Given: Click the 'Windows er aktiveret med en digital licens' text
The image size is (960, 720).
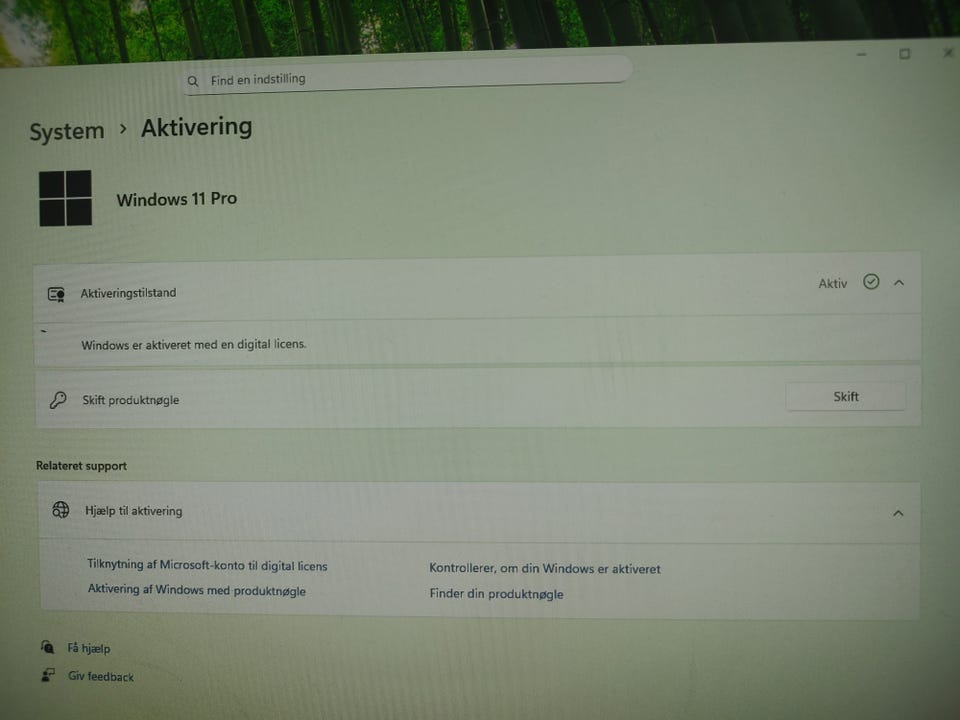Looking at the screenshot, I should (x=193, y=345).
